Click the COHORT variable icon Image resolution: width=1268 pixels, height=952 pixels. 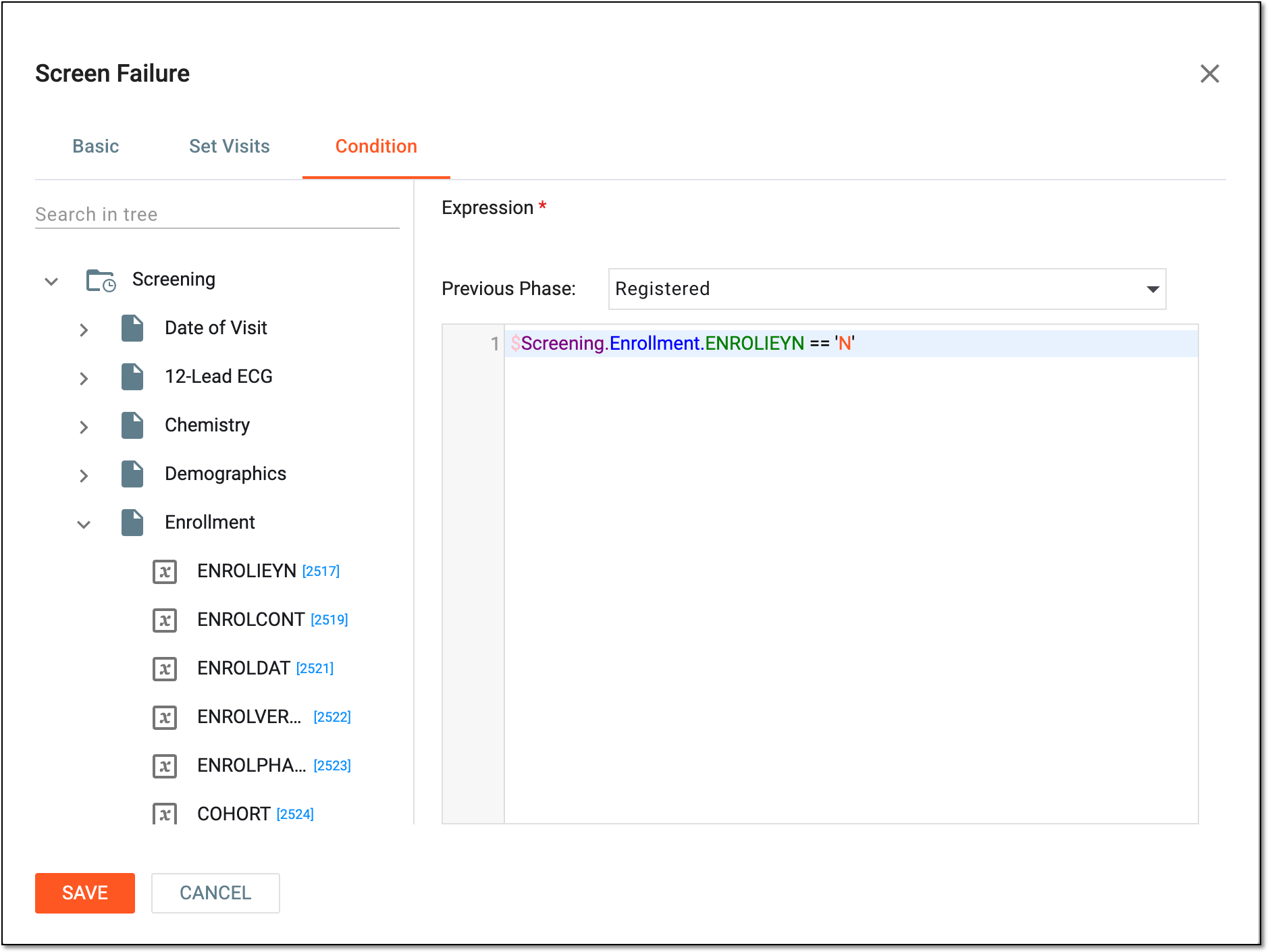[165, 814]
